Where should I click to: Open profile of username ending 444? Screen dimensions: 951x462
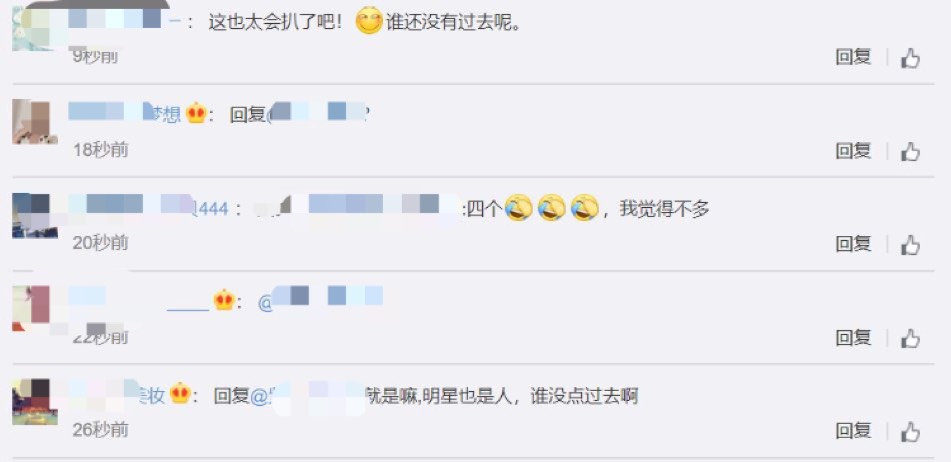(x=149, y=208)
